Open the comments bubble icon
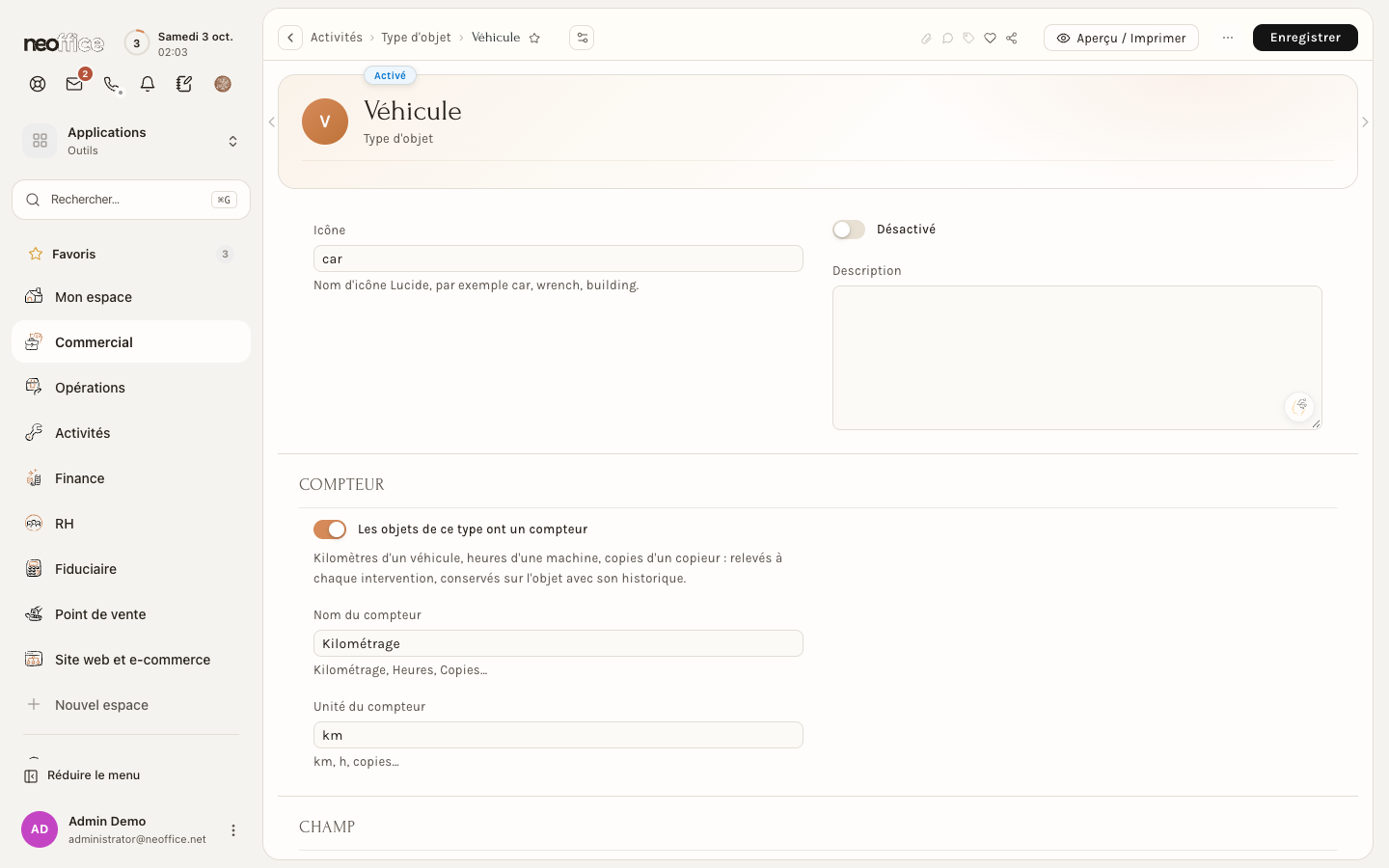The height and width of the screenshot is (868, 1389). coord(947,39)
